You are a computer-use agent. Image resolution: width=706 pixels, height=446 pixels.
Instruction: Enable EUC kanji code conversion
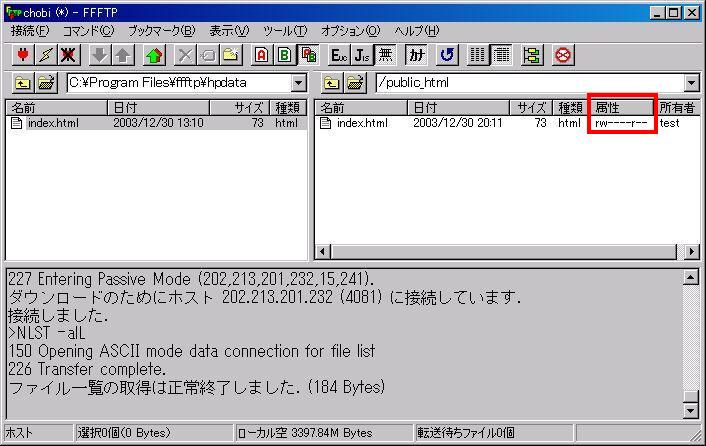(x=340, y=55)
